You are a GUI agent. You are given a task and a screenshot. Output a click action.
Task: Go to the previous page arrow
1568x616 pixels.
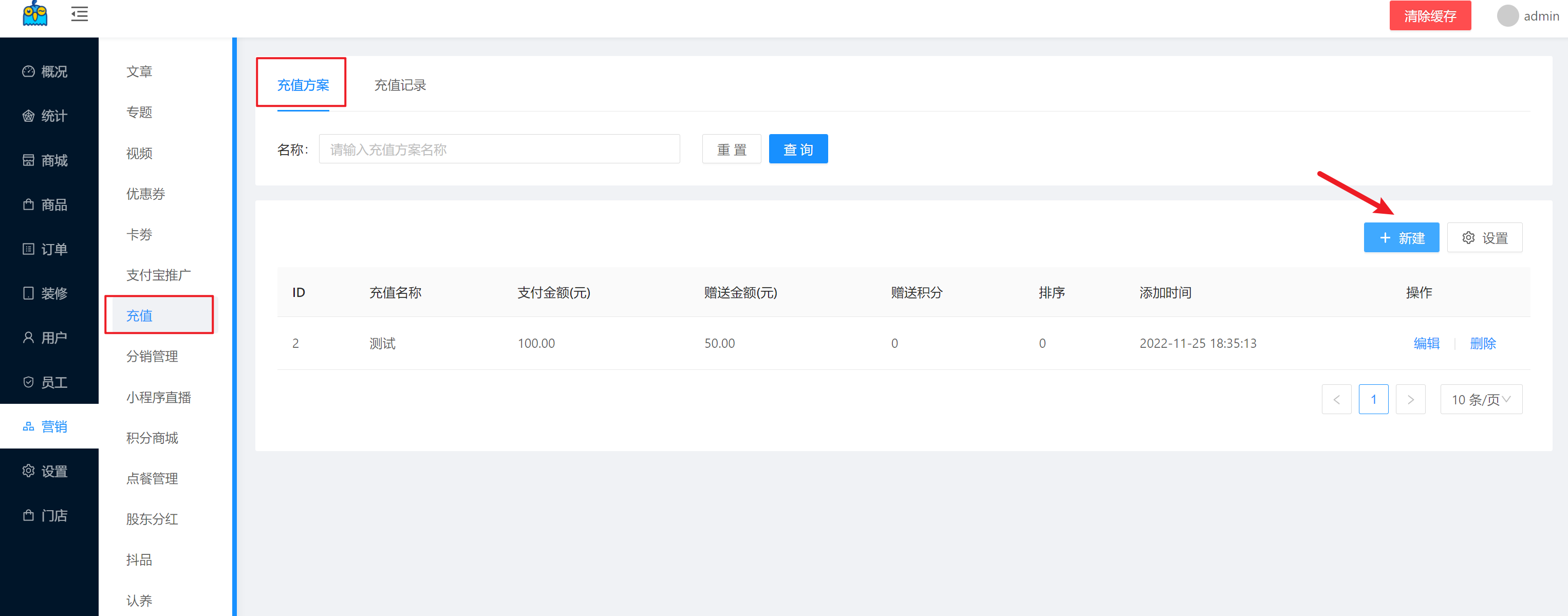1336,399
